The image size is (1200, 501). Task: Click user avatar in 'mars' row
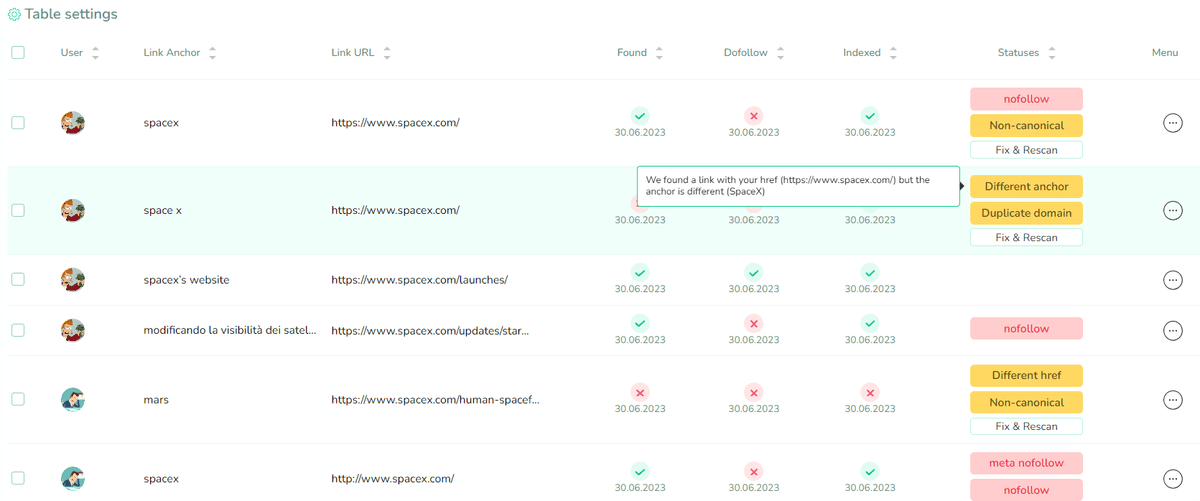[x=72, y=400]
